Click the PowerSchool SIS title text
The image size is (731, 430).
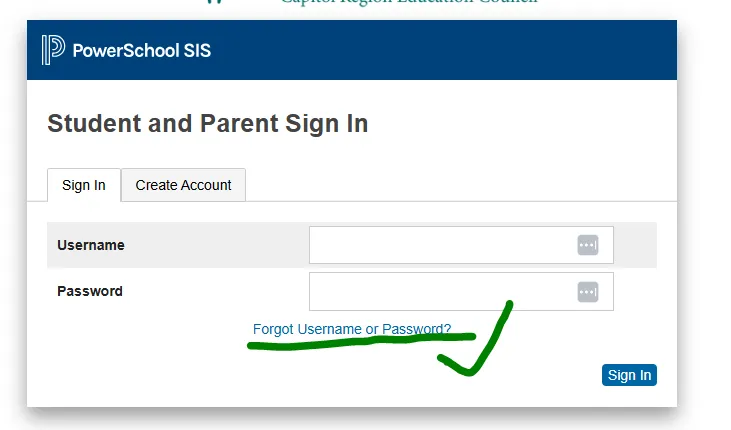tap(142, 50)
